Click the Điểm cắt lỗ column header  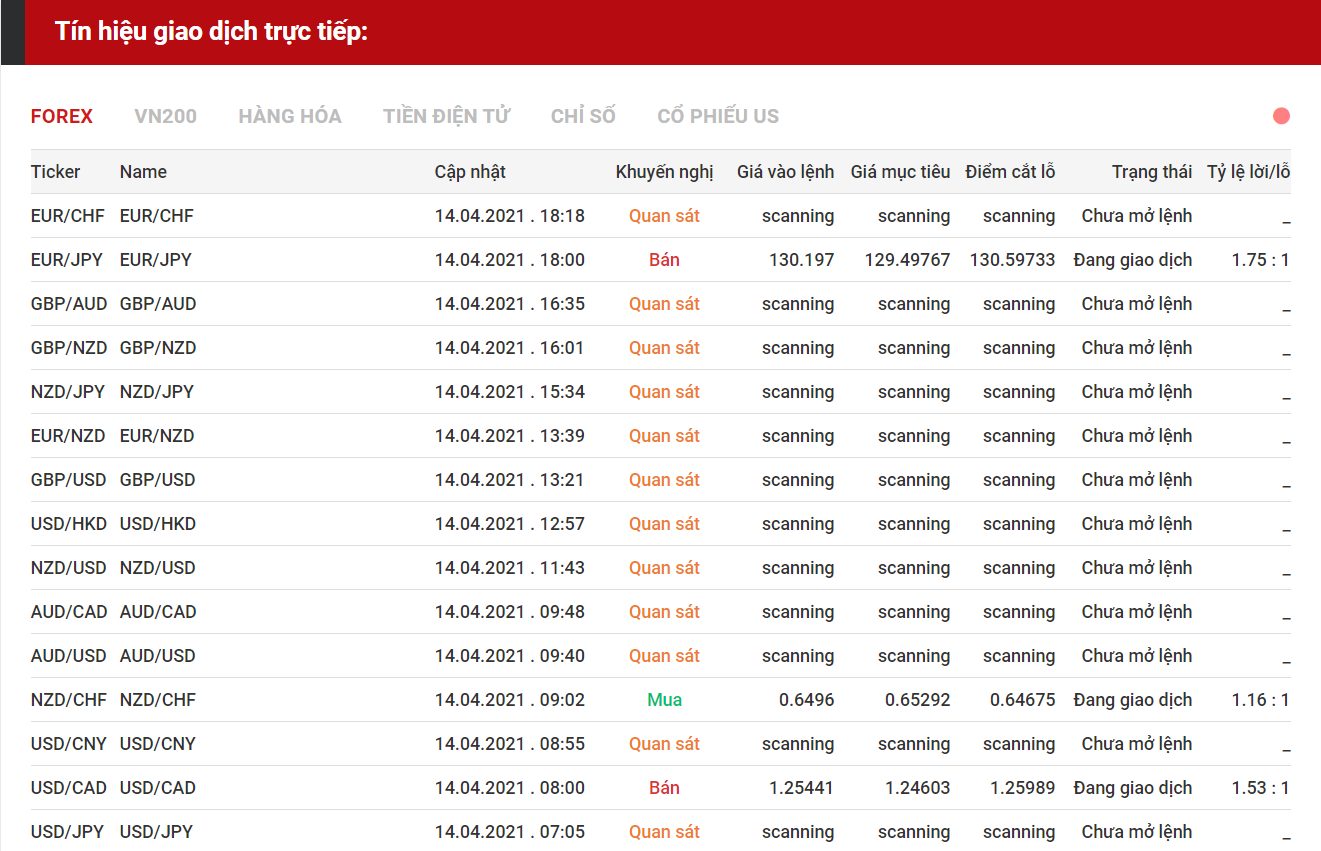1010,172
